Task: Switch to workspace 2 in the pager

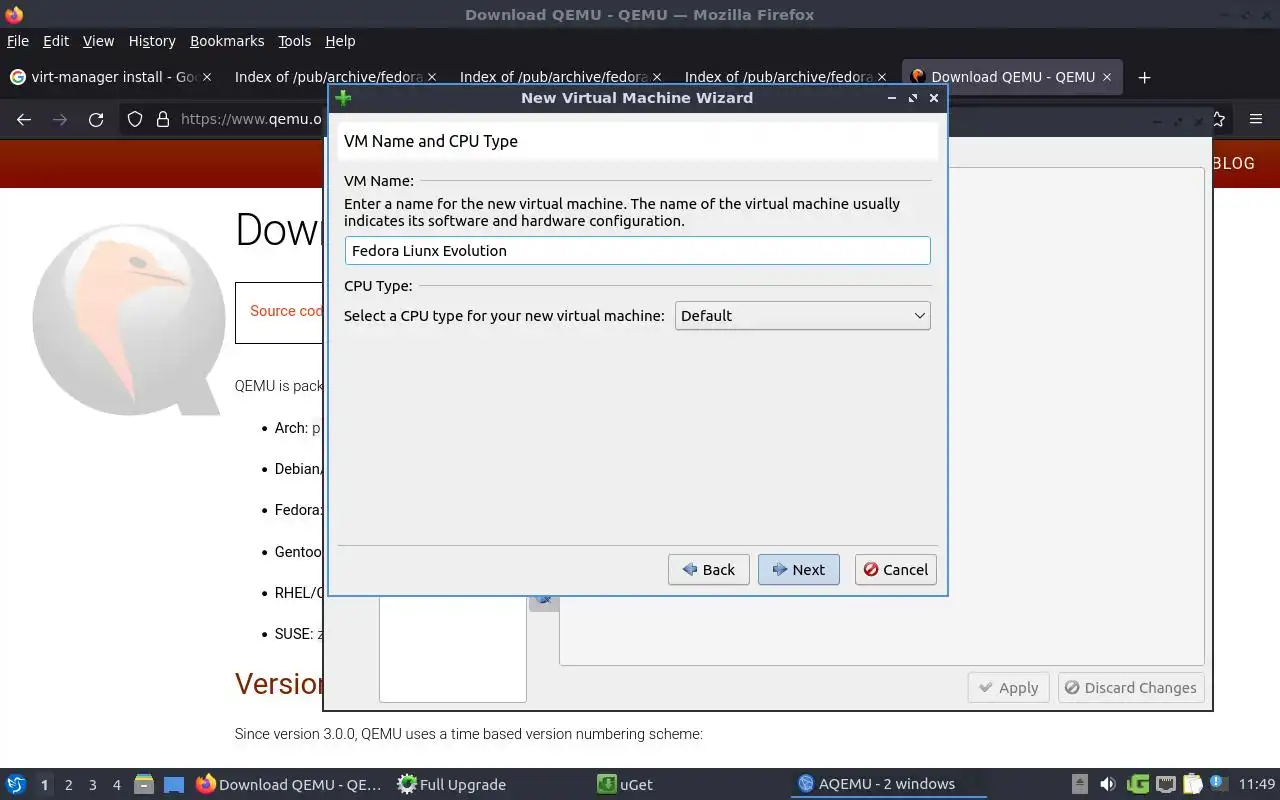Action: (69, 785)
